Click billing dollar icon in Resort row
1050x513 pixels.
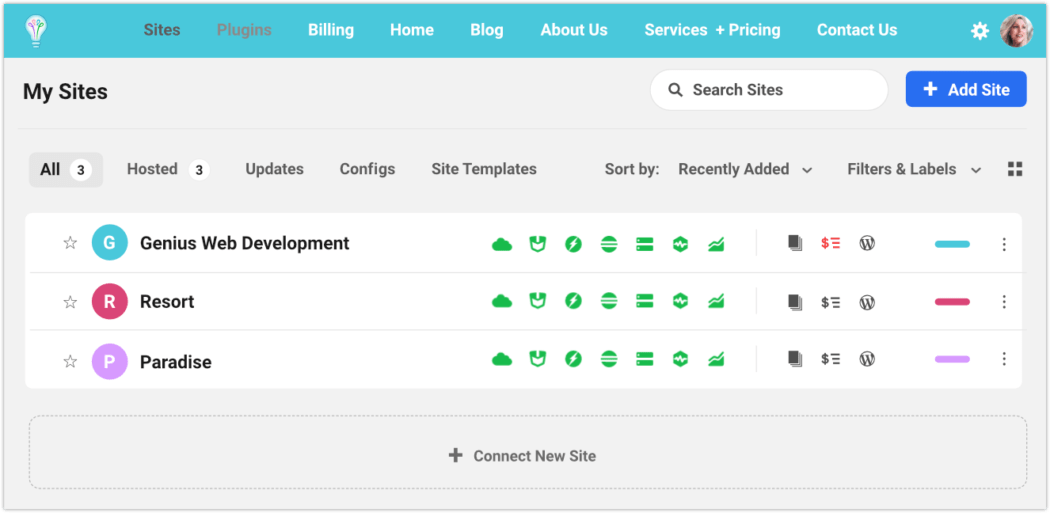(x=830, y=302)
